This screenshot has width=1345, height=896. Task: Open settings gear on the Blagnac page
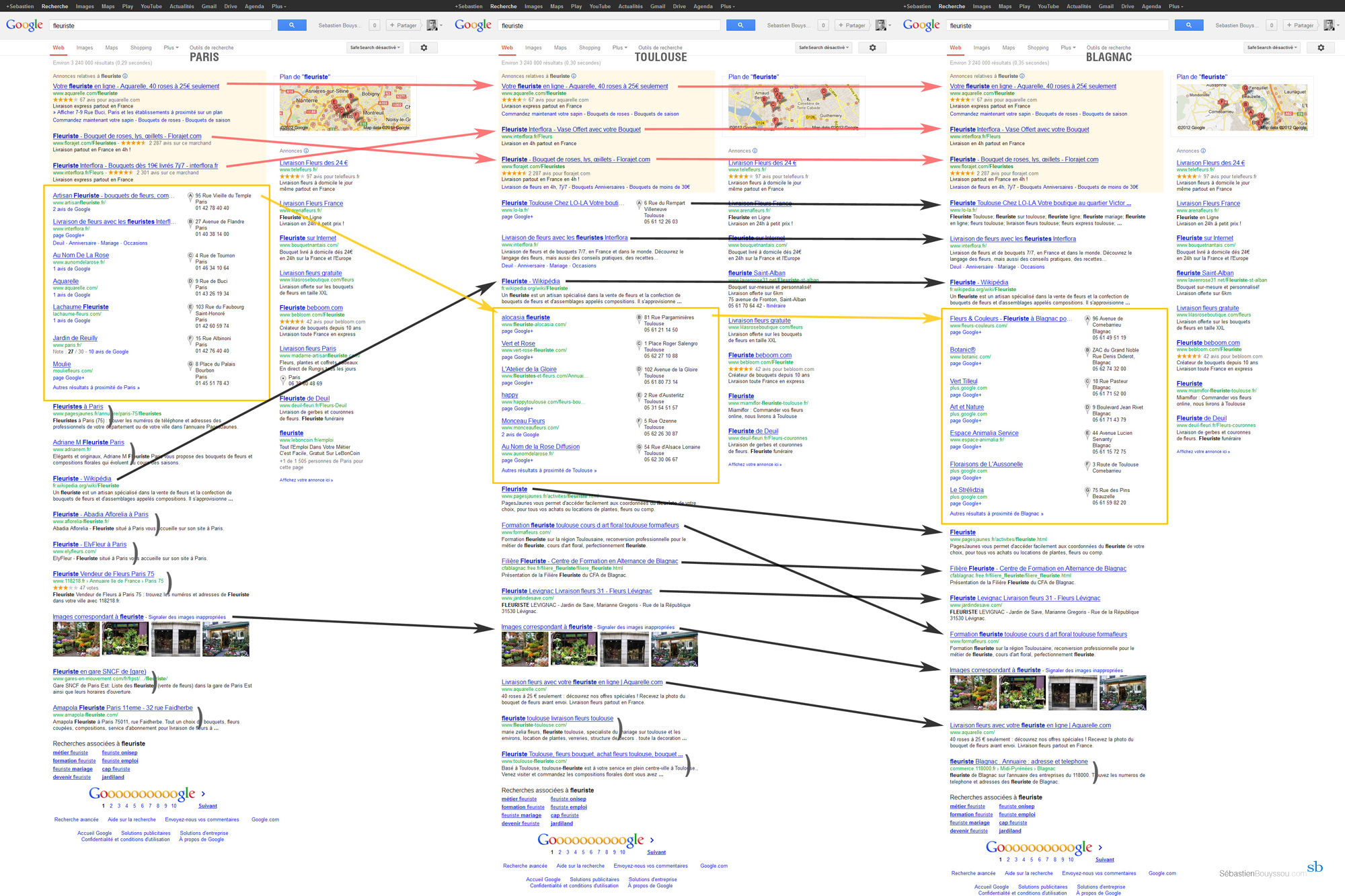(x=1321, y=48)
